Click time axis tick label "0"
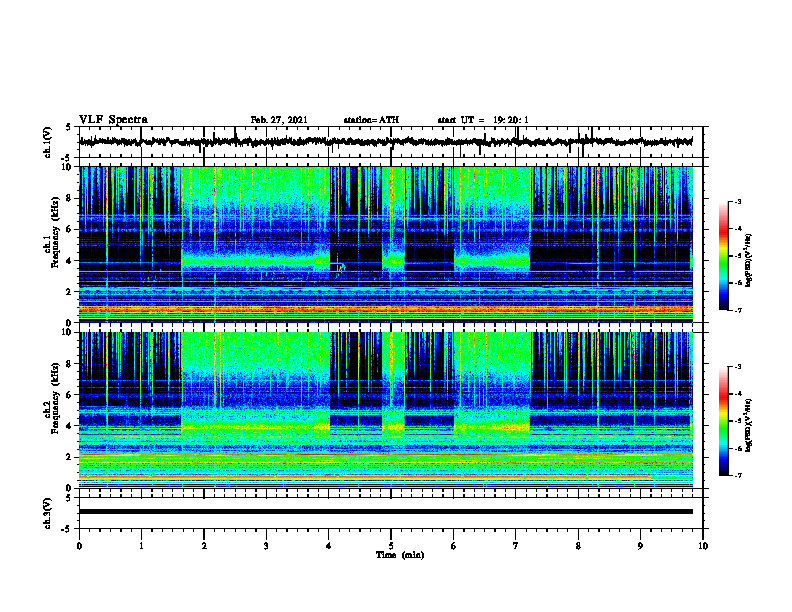This screenshot has width=792, height=612. (79, 546)
